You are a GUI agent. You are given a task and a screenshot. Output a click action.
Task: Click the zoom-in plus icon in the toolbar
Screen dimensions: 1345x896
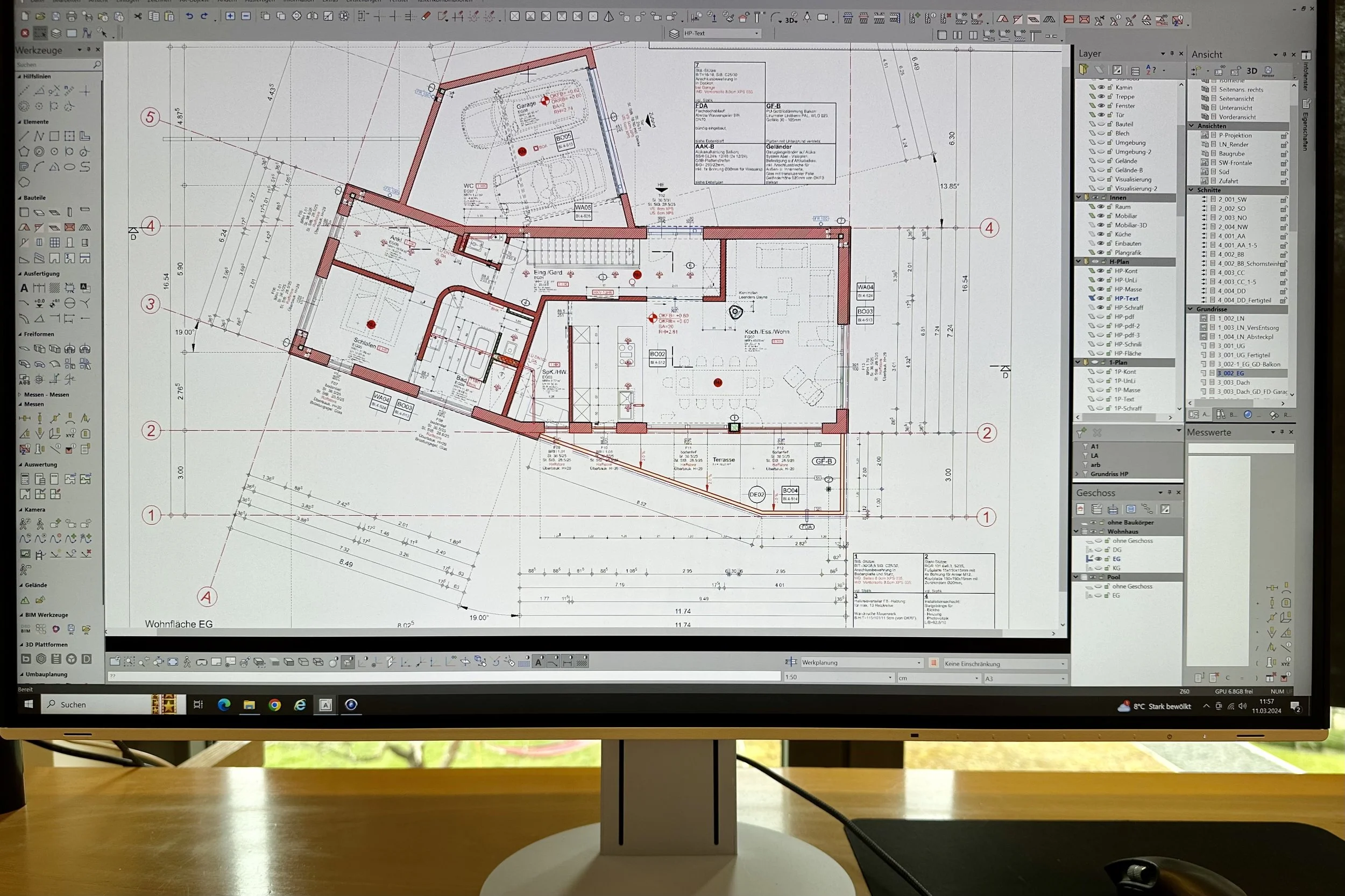(230, 16)
